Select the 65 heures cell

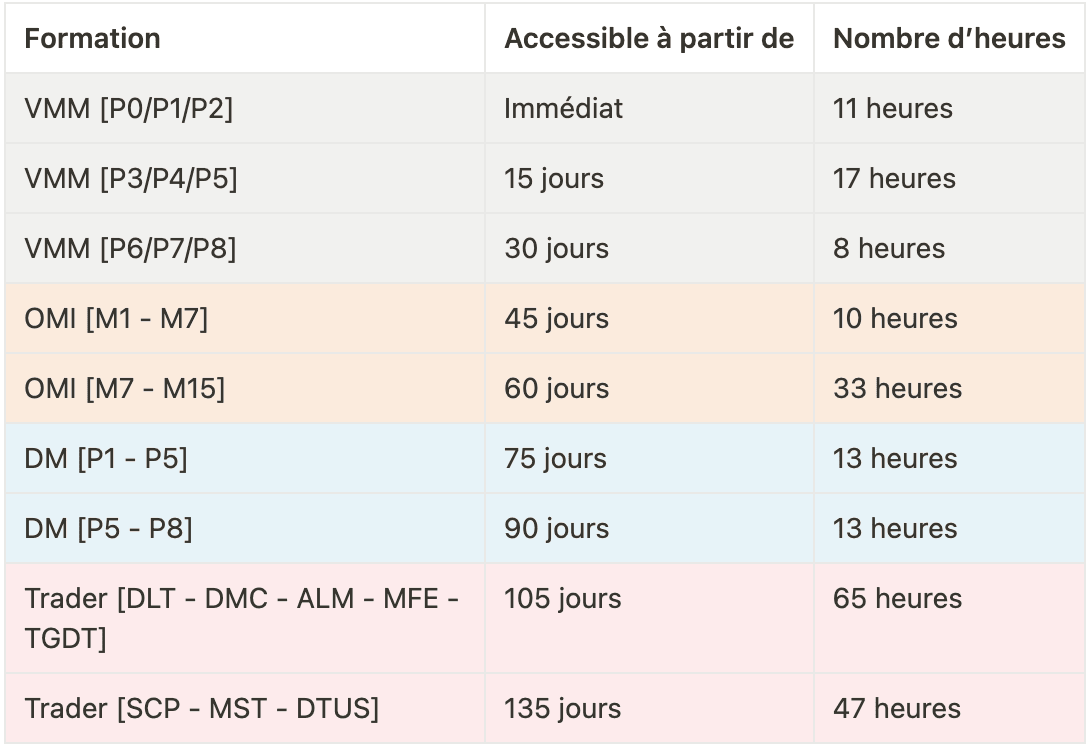click(949, 618)
